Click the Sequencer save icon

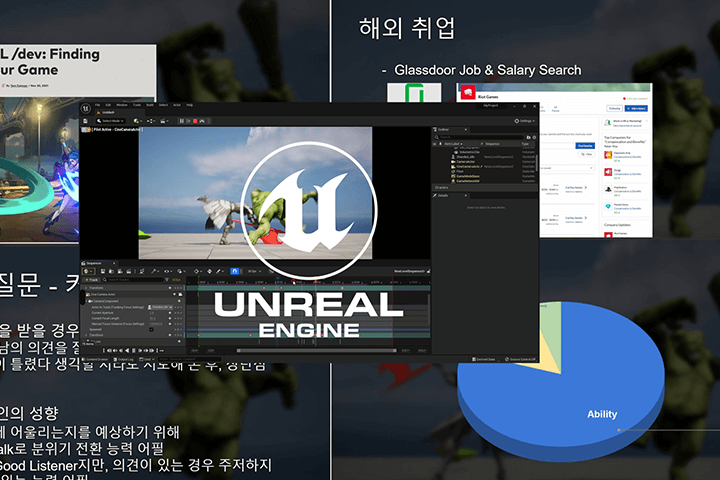click(x=103, y=271)
